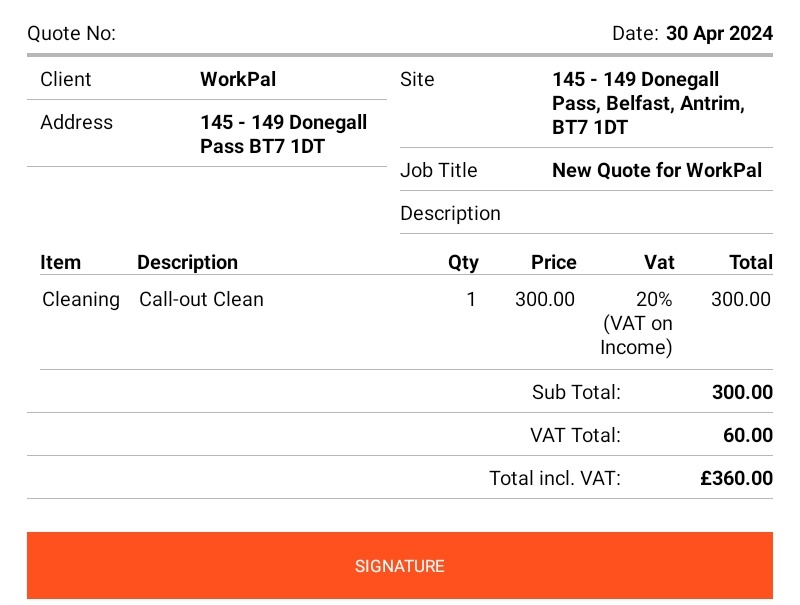Viewport: 800px width, 605px height.
Task: Click the date 30 Apr 2024
Action: (719, 33)
